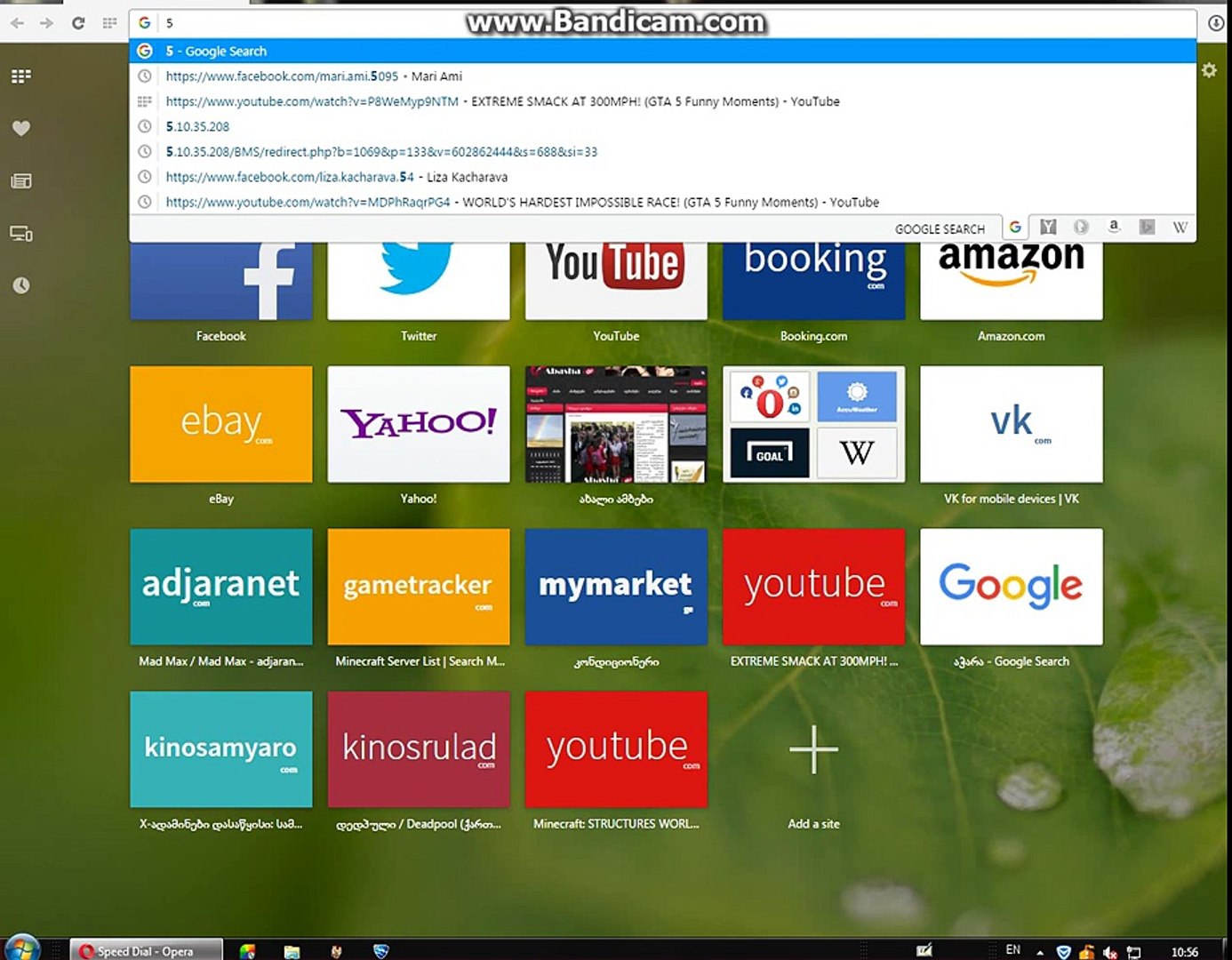Screen dimensions: 1232x960
Task: Click the muted volume tray icon
Action: coord(1110,952)
